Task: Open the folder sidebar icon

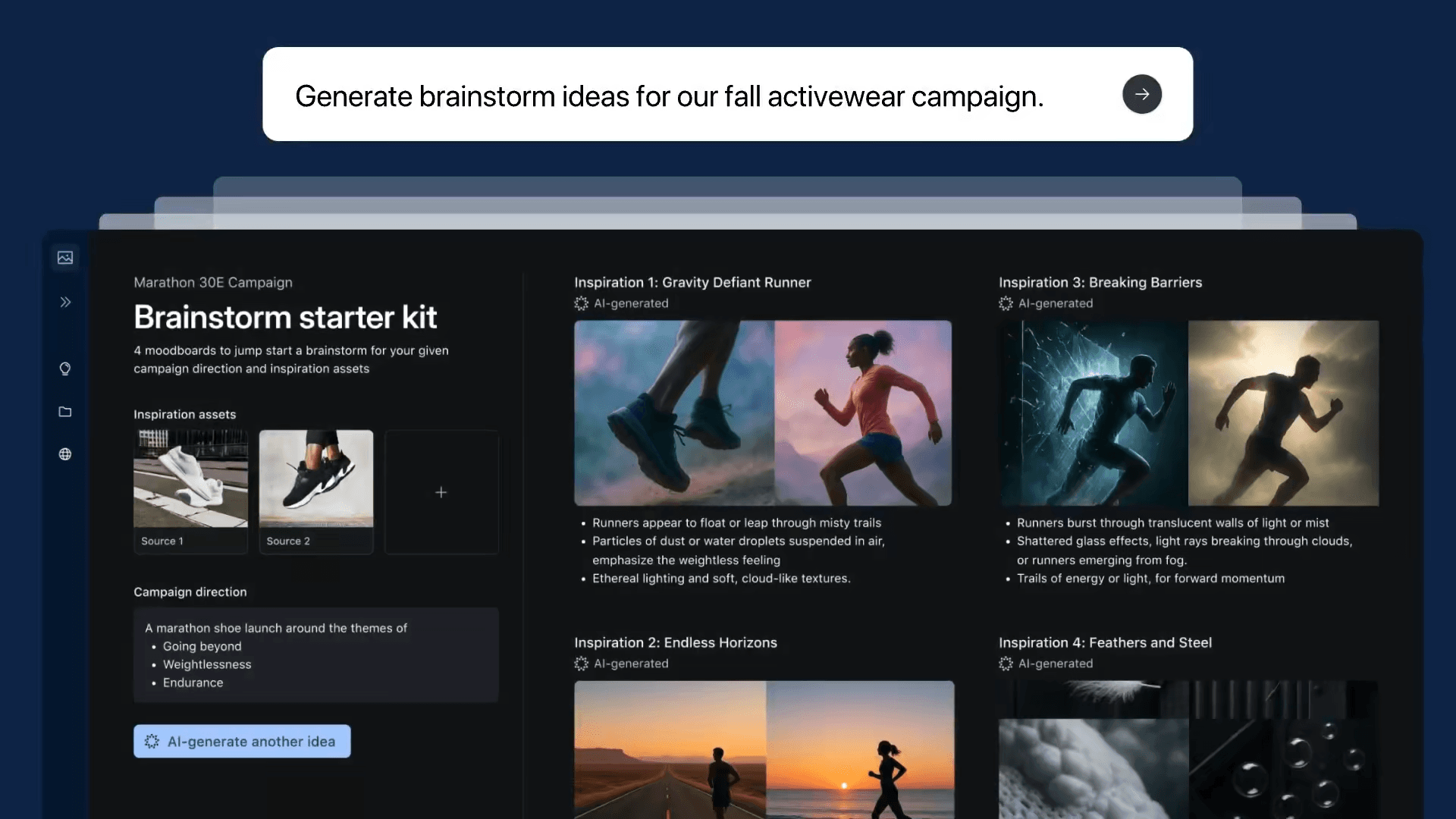Action: [x=65, y=412]
